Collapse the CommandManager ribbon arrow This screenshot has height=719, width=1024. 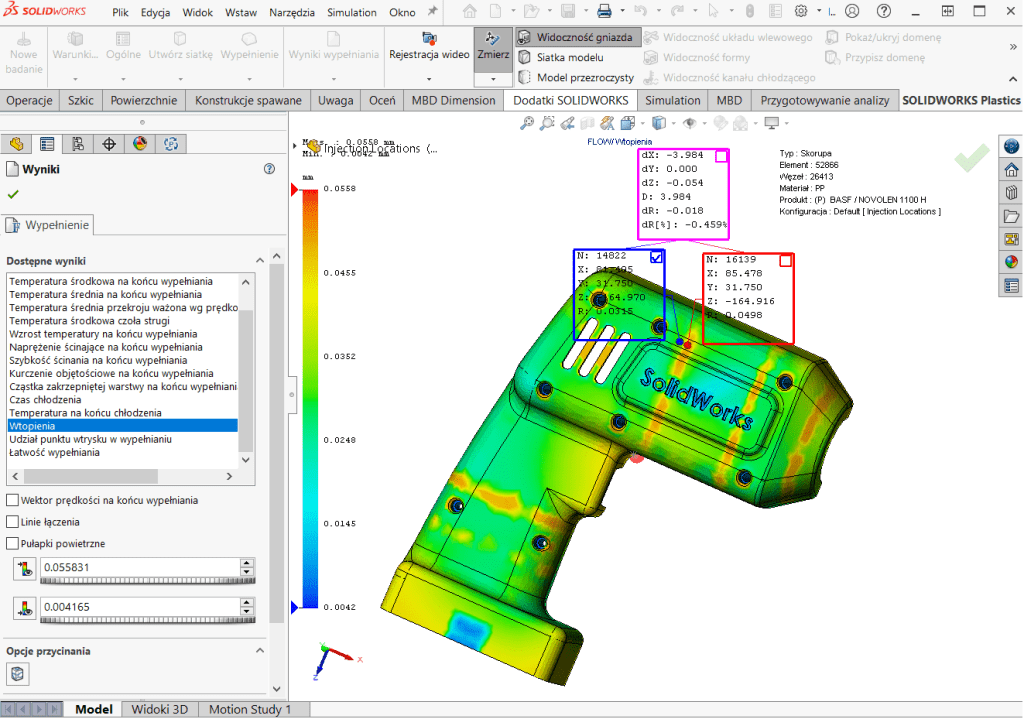click(x=1013, y=79)
